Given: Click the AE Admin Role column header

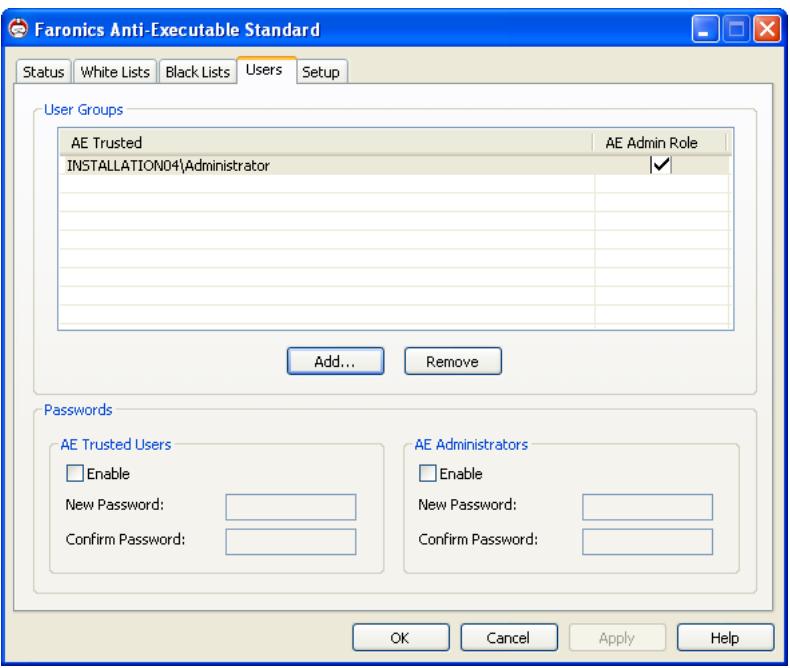Looking at the screenshot, I should click(x=660, y=143).
